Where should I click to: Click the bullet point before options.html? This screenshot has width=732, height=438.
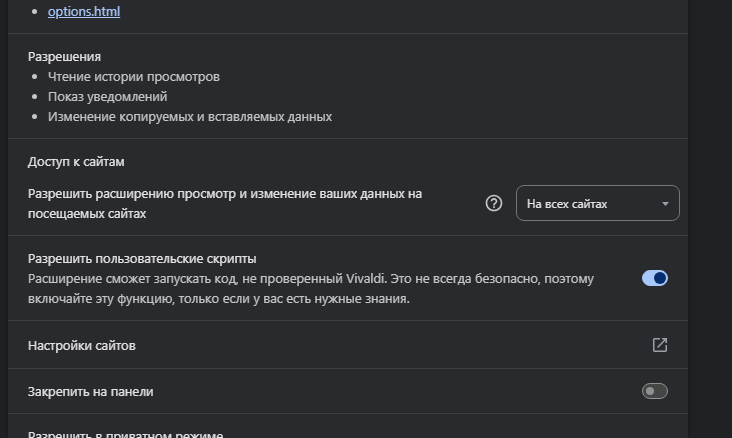[36, 12]
